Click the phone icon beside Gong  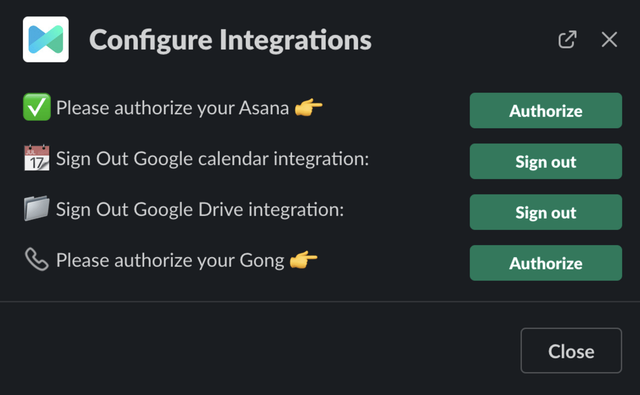(37, 260)
